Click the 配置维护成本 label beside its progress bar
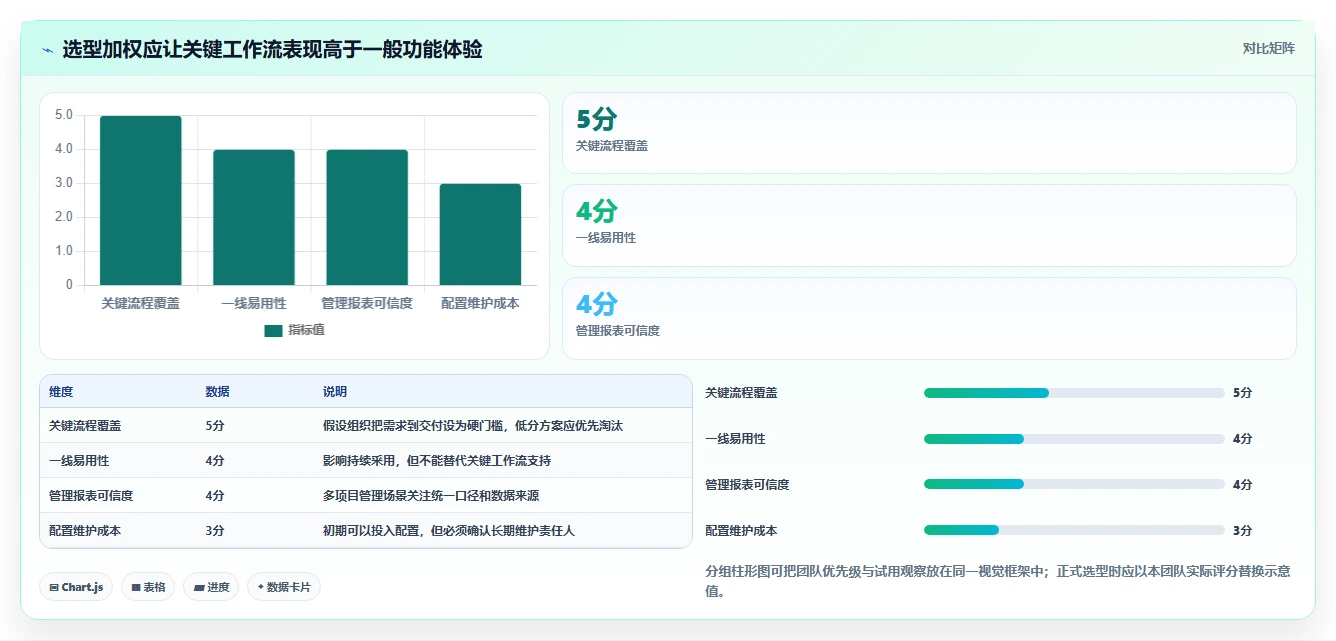The image size is (1336, 641). pyautogui.click(x=741, y=531)
